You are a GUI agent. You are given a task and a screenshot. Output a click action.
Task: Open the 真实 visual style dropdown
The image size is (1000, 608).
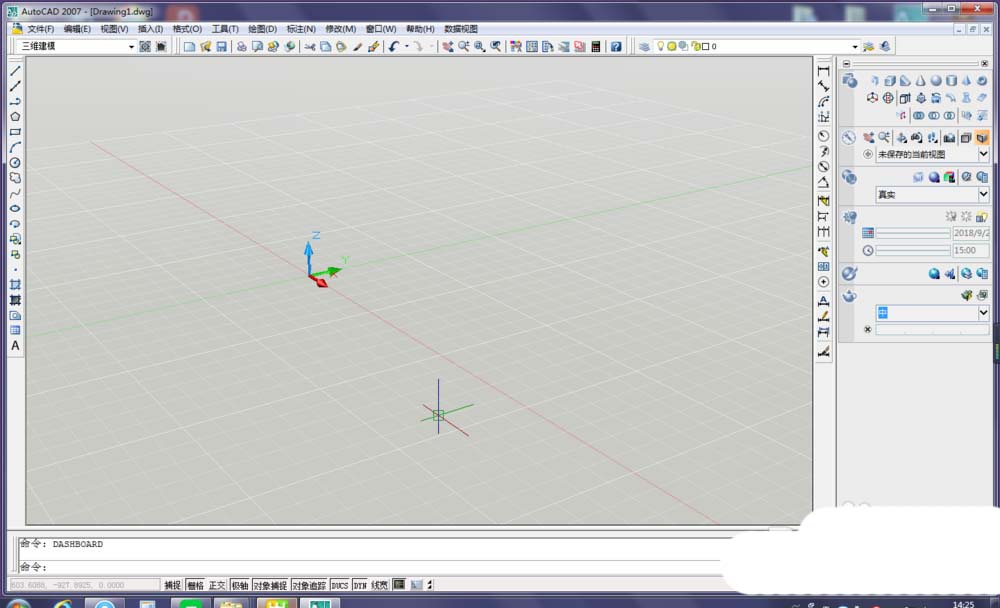pyautogui.click(x=985, y=193)
